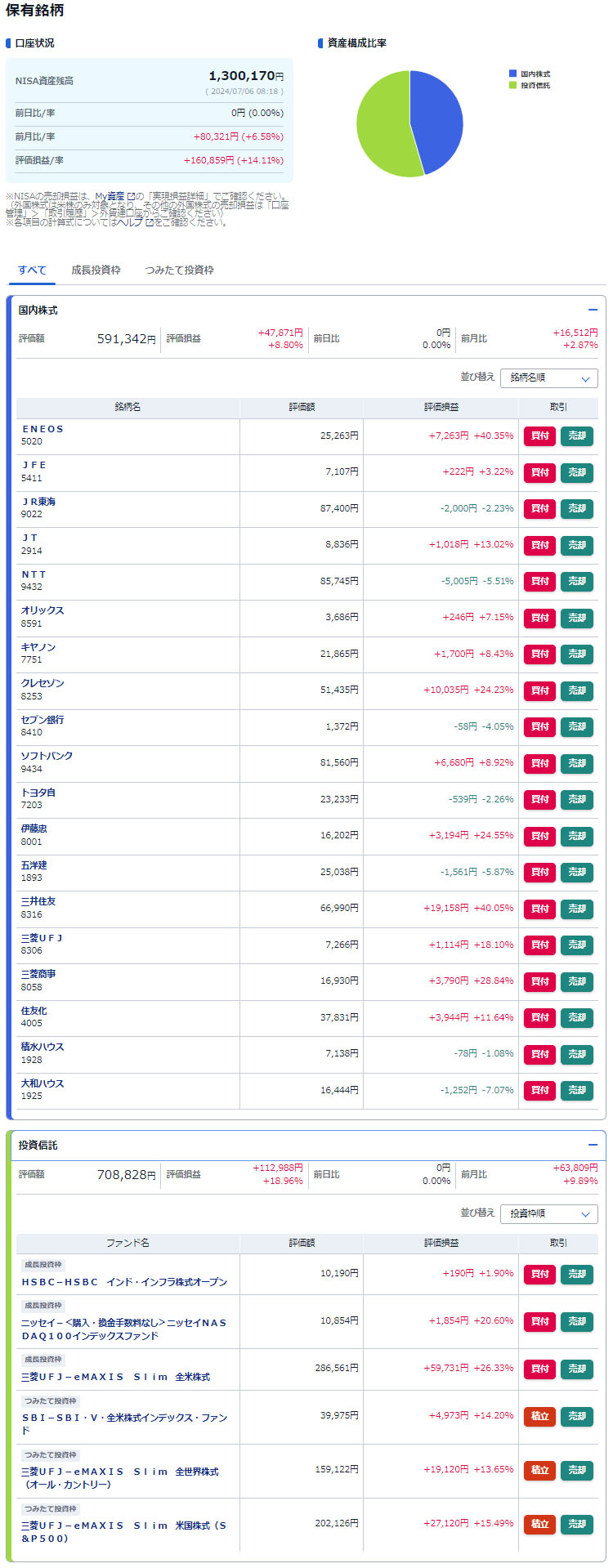Select the つみたて投資枠 tab
Screen dimensions: 613x1568
click(x=179, y=270)
